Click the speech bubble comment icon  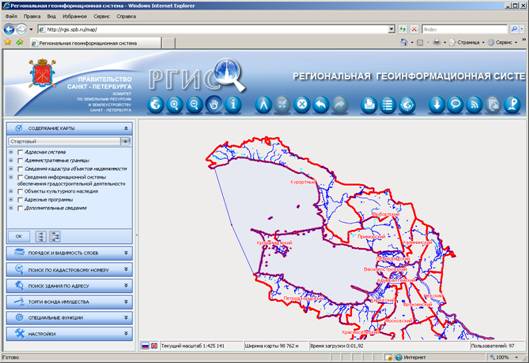pos(455,104)
